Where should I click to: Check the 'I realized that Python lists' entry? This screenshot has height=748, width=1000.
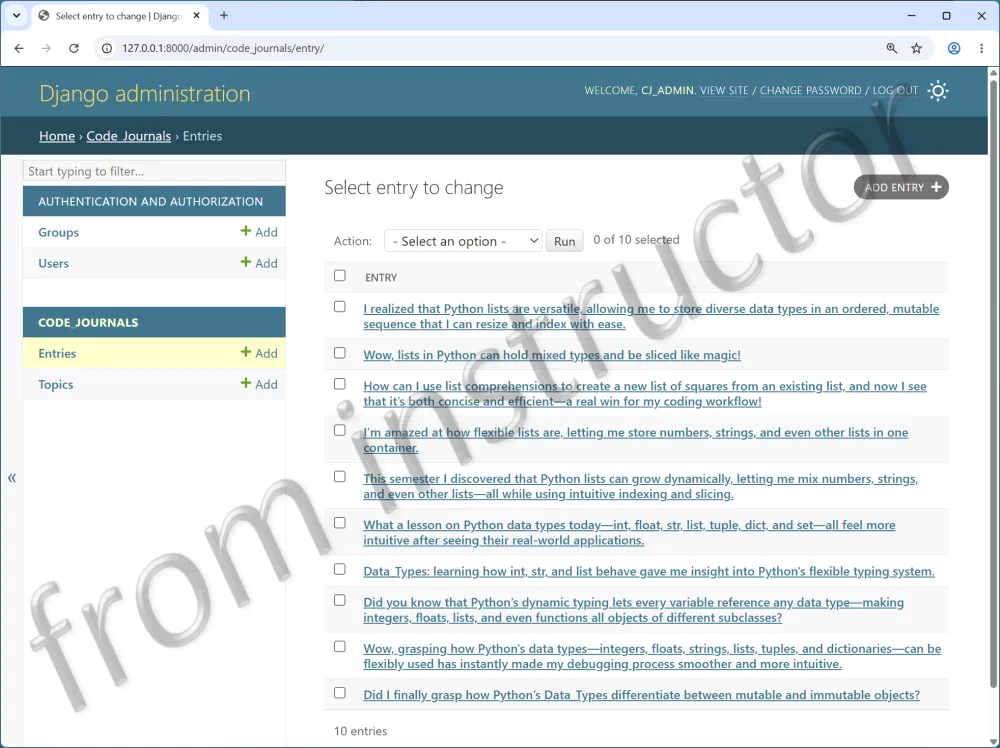coord(340,307)
